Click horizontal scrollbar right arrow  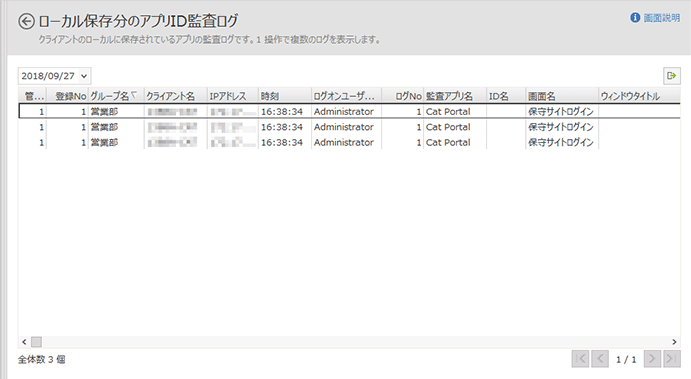674,342
